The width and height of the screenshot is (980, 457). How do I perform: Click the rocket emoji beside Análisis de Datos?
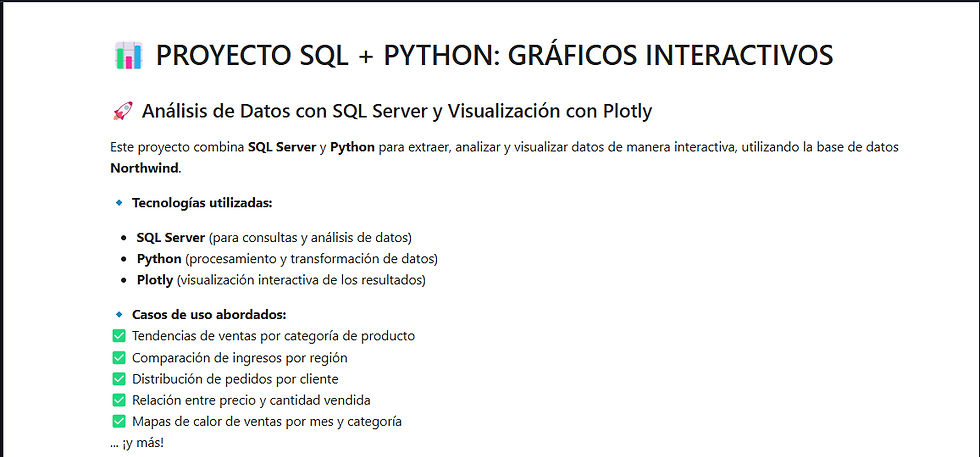click(x=122, y=111)
